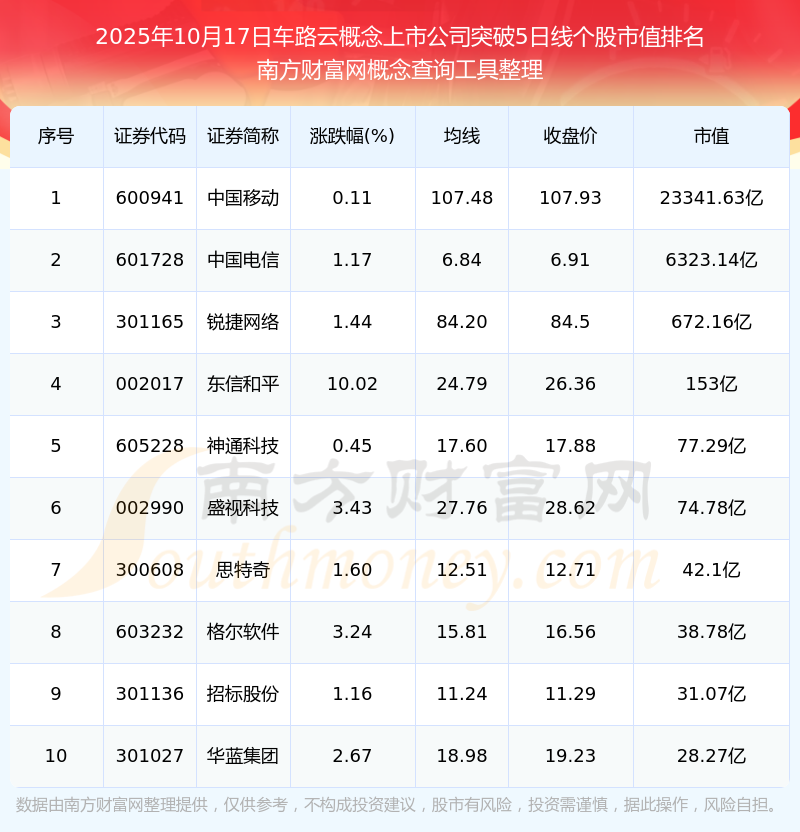Click the 均线 column header
This screenshot has height=832, width=800.
point(462,136)
